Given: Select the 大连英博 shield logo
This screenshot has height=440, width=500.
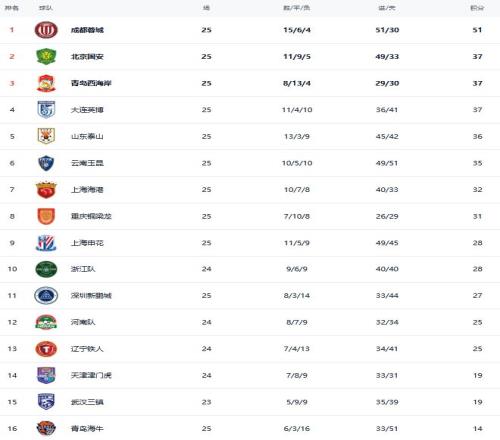Looking at the screenshot, I should 46,110.
